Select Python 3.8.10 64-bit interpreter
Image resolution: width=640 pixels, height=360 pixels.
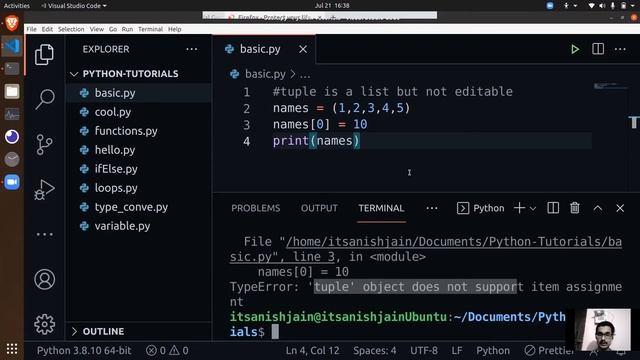tap(84, 350)
